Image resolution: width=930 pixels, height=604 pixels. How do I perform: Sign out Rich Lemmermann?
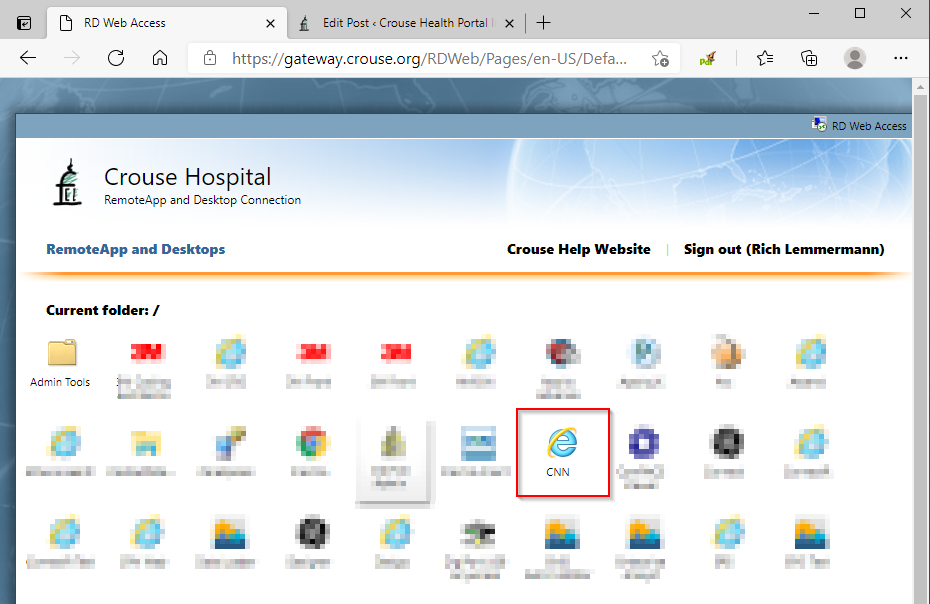point(784,249)
